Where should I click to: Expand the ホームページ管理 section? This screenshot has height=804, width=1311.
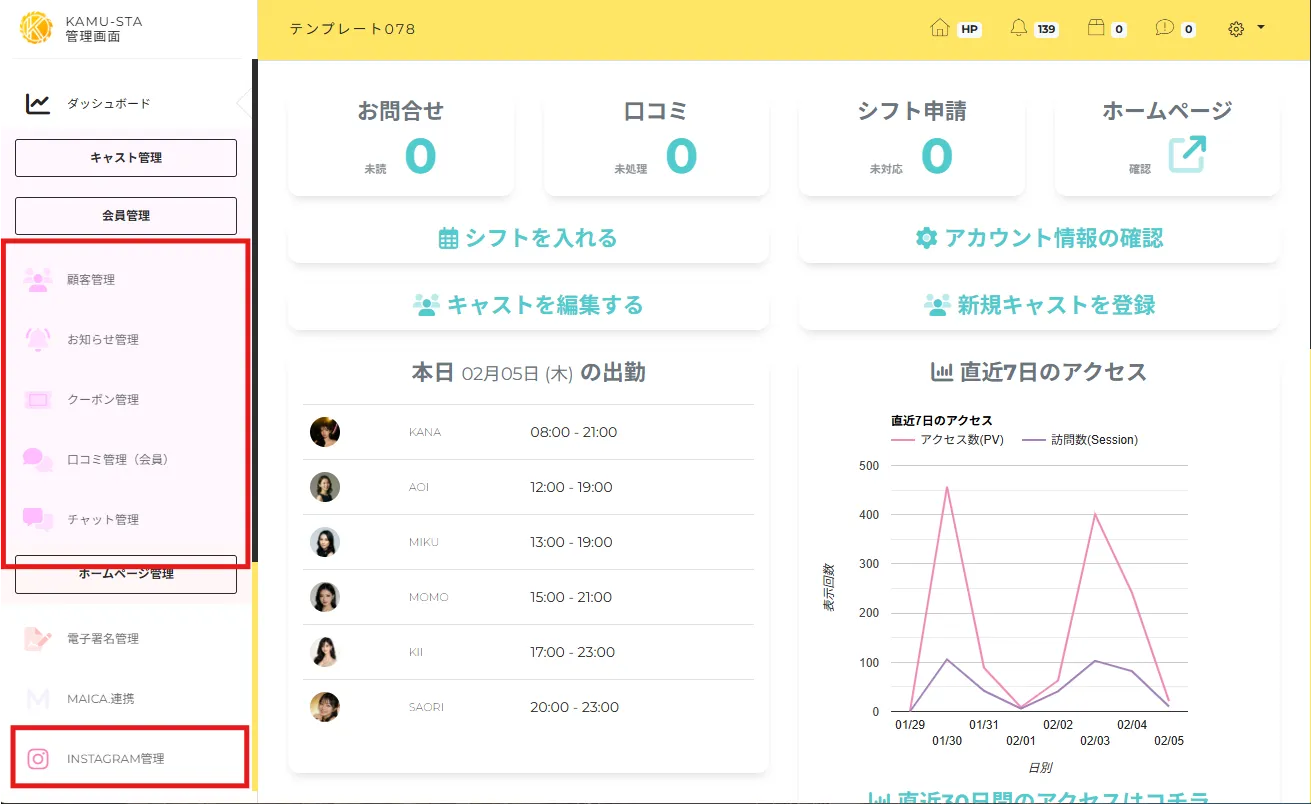pyautogui.click(x=126, y=574)
